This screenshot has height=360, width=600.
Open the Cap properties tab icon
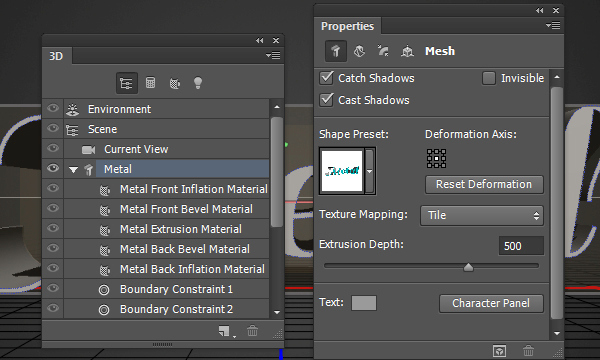383,51
